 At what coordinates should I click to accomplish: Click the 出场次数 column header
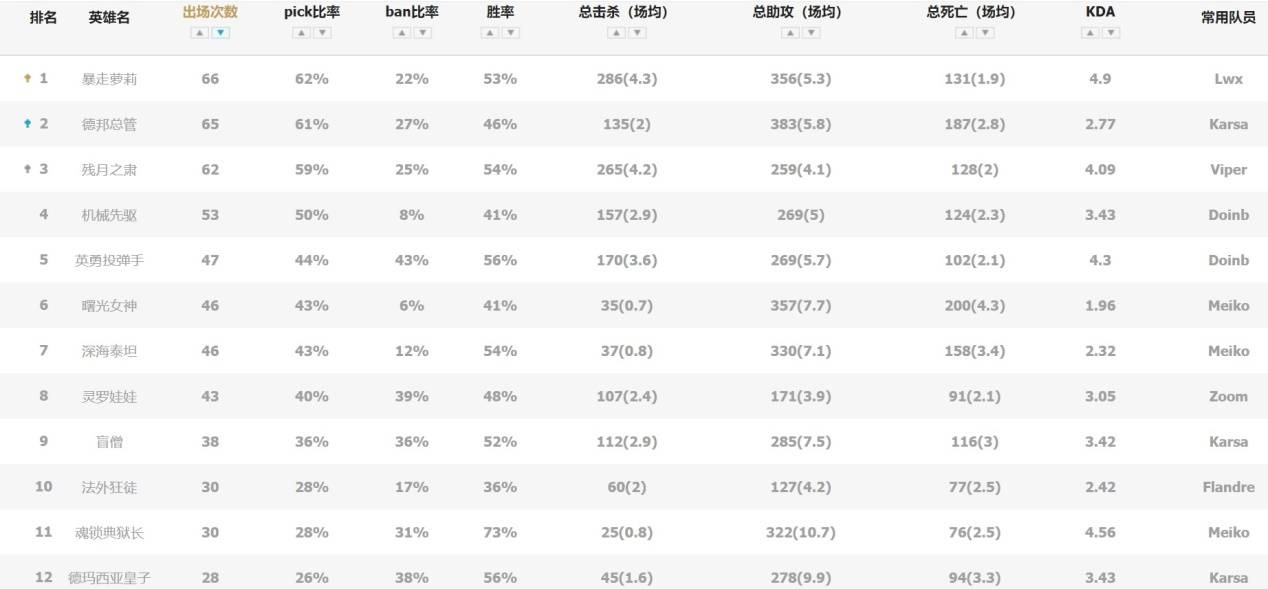pos(210,13)
